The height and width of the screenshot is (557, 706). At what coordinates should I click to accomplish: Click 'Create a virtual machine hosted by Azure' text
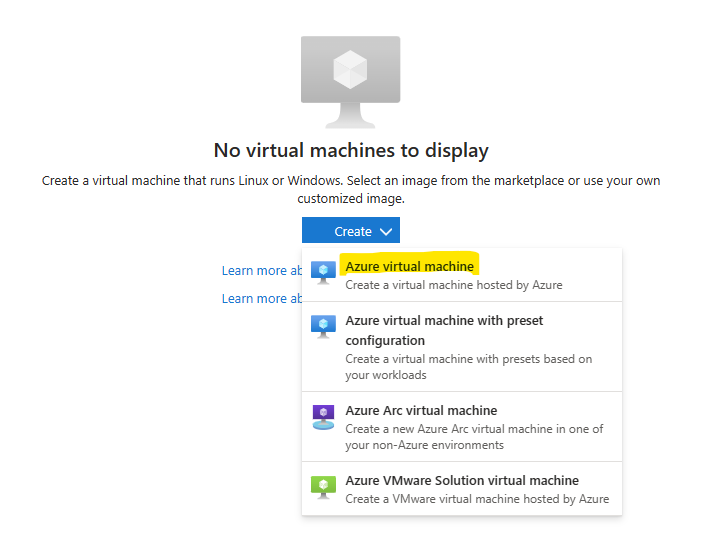click(454, 285)
